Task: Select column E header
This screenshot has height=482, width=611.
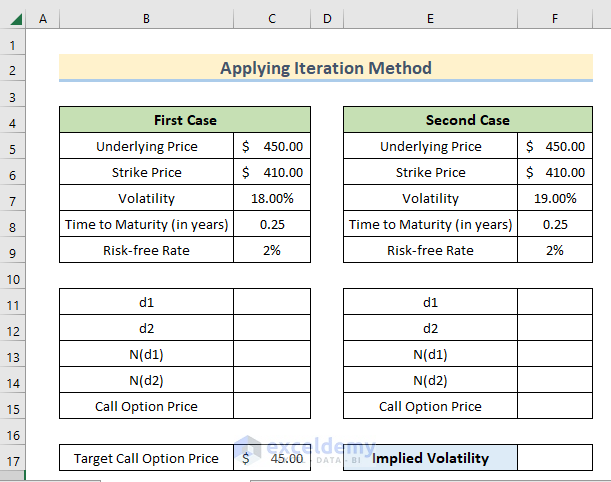Action: coord(430,19)
